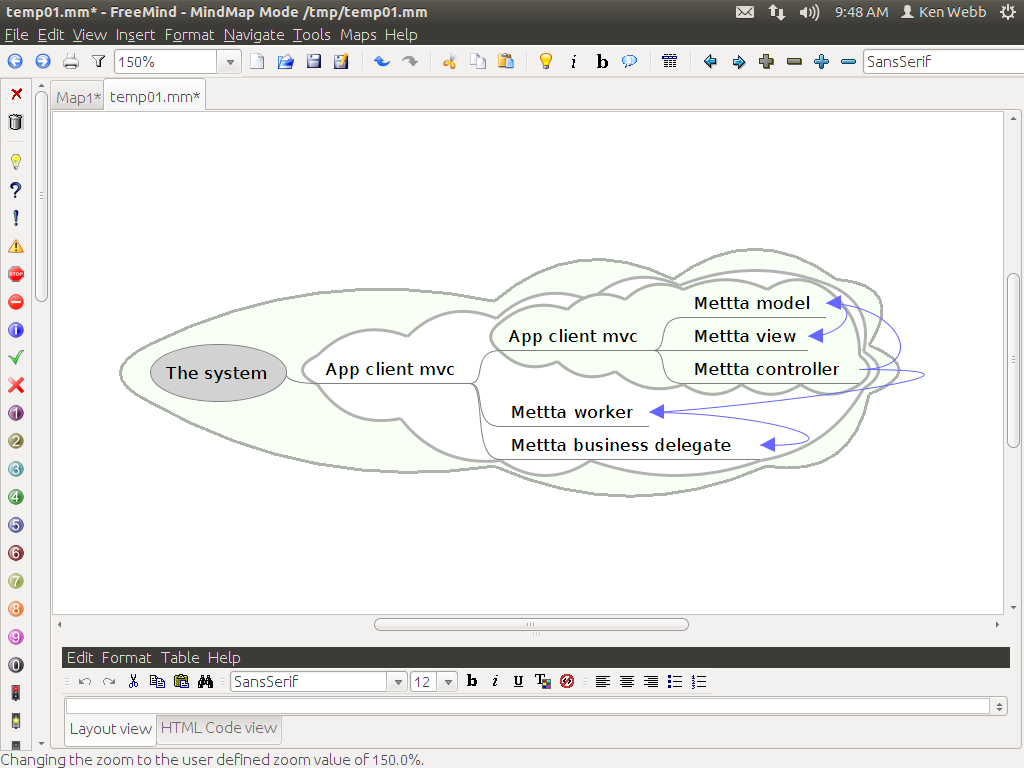Click the text color icon in note editor
Image resolution: width=1024 pixels, height=768 pixels.
pos(542,682)
